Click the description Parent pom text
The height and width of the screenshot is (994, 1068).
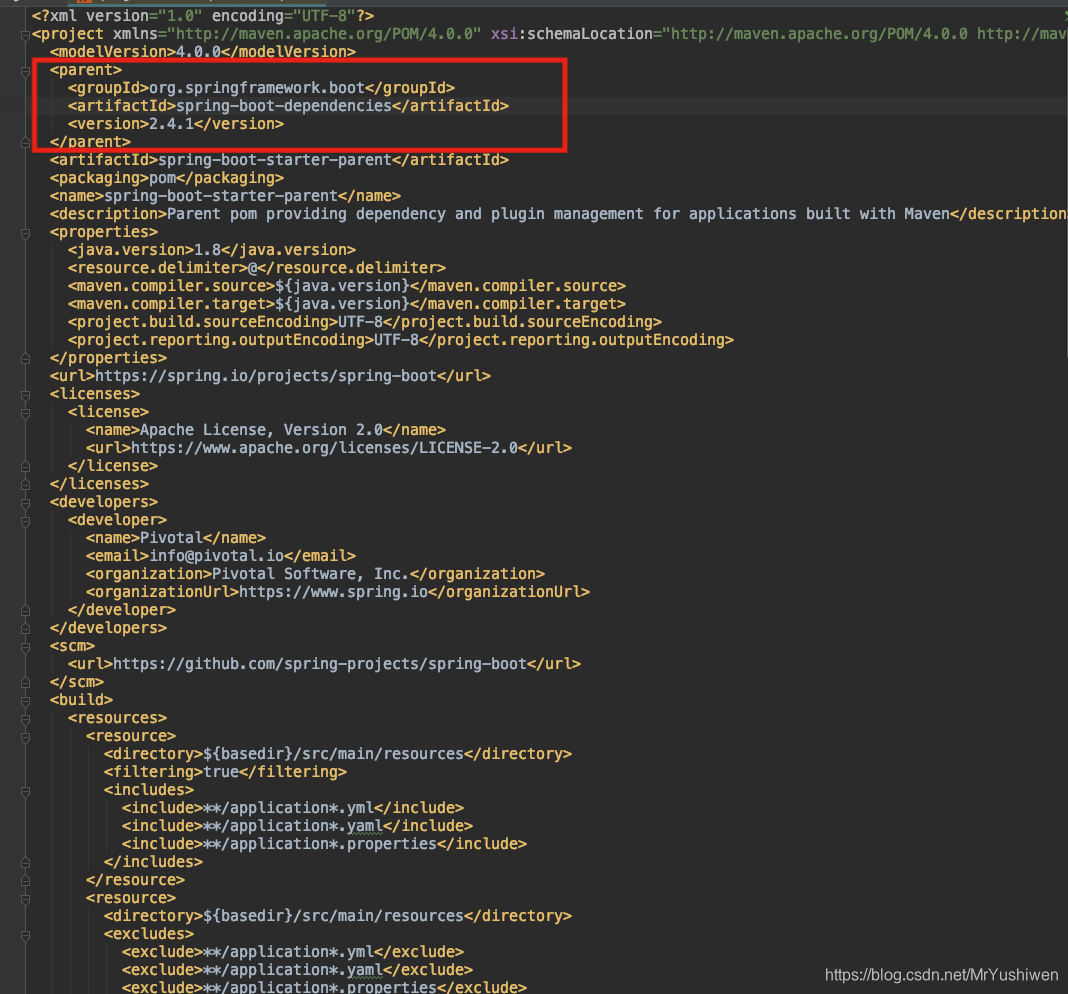[x=558, y=214]
